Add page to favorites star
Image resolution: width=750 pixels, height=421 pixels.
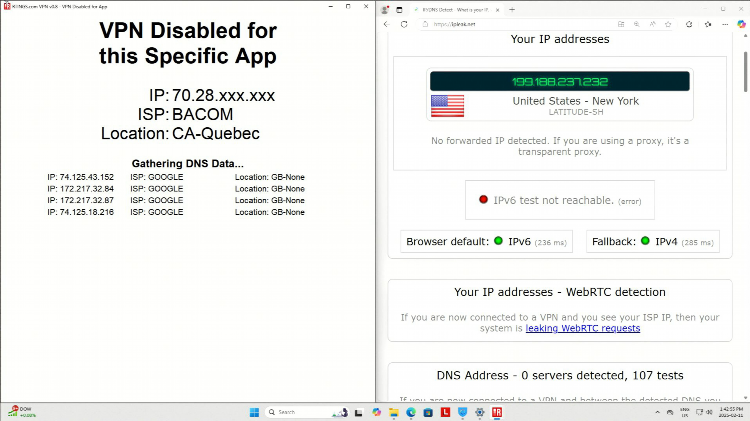coord(668,24)
